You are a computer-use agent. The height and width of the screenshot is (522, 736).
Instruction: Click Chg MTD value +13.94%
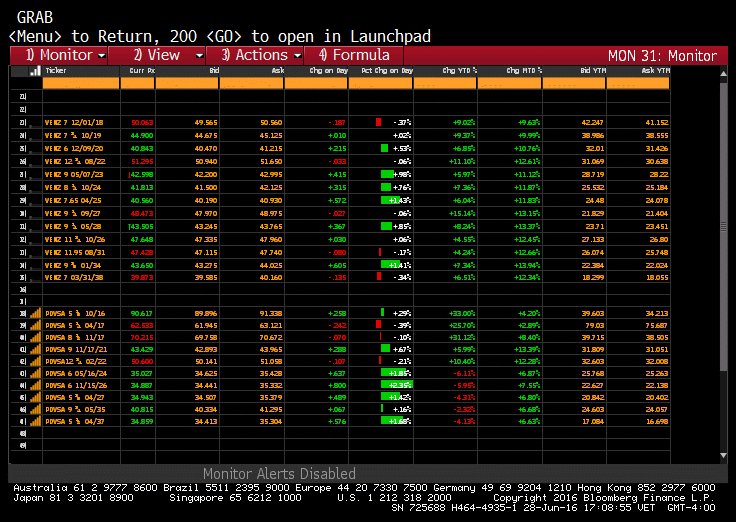tap(528, 265)
